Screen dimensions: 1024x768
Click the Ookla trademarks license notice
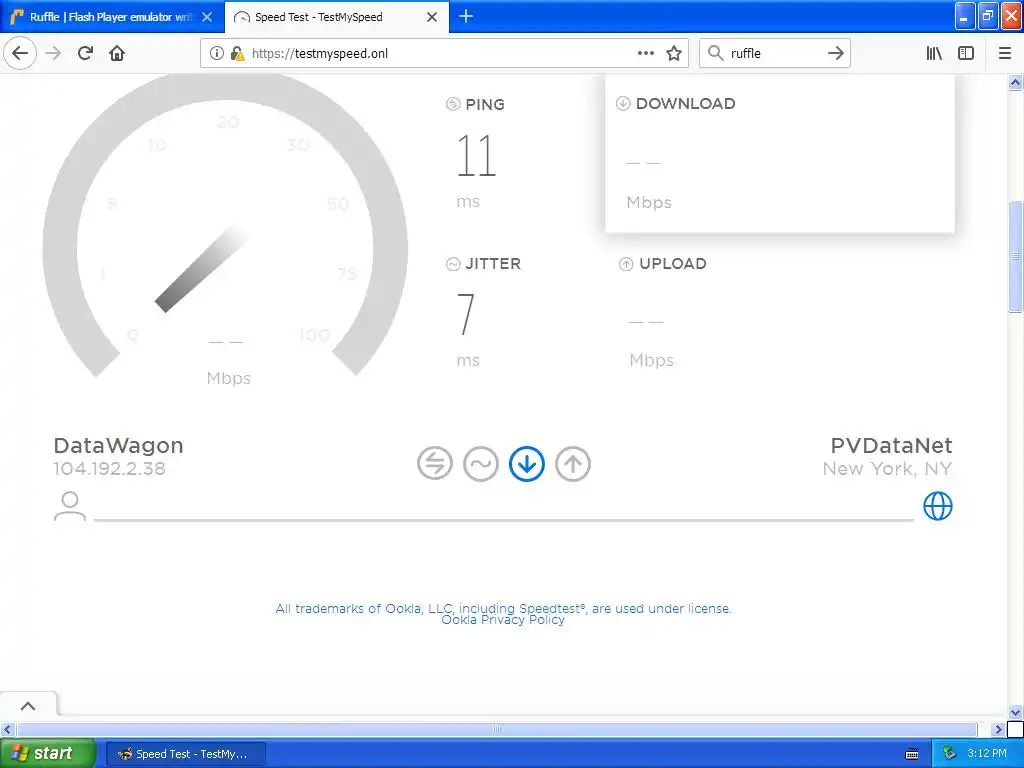(x=503, y=608)
